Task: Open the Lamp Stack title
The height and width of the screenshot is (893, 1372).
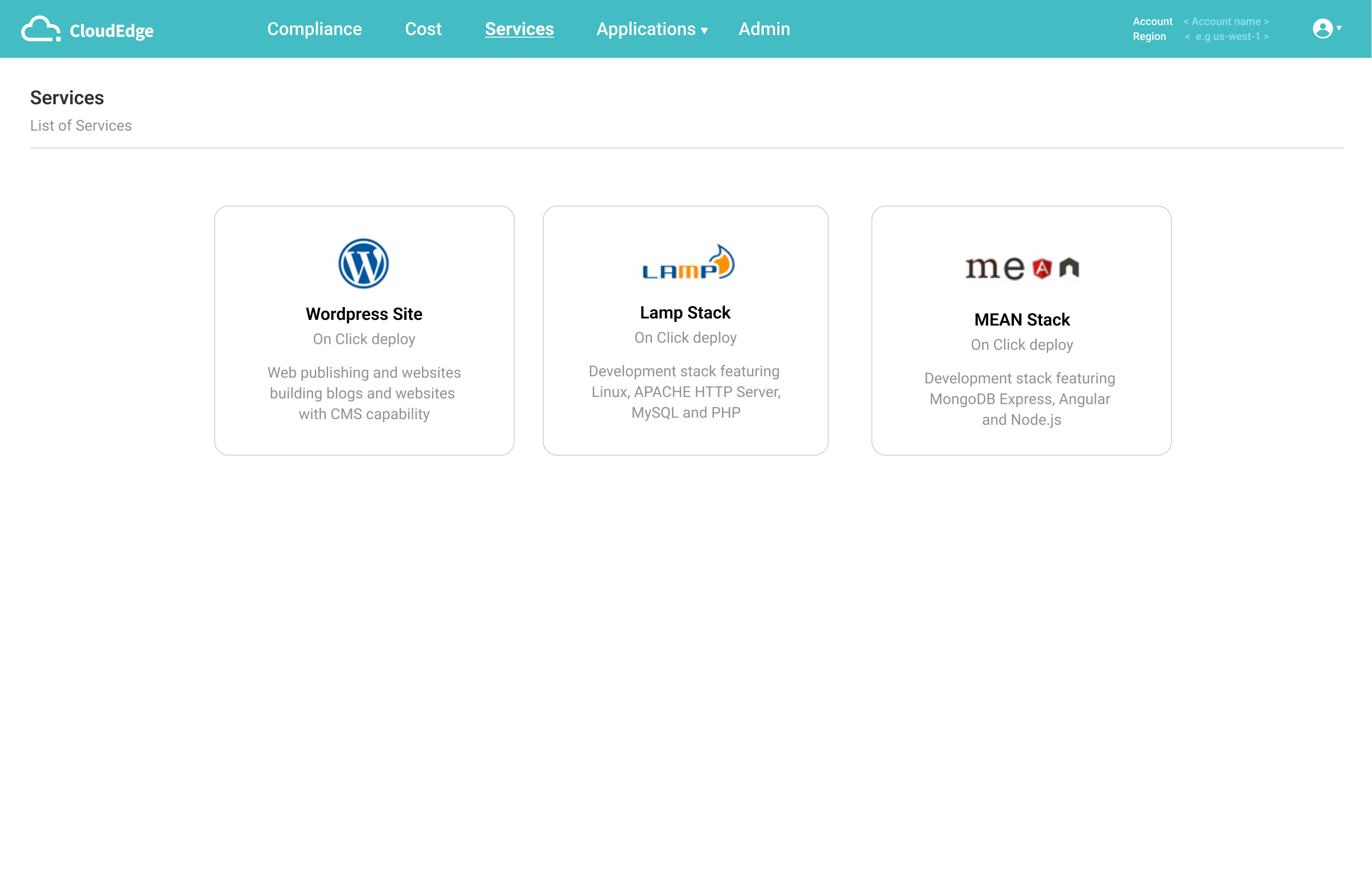Action: pos(685,312)
